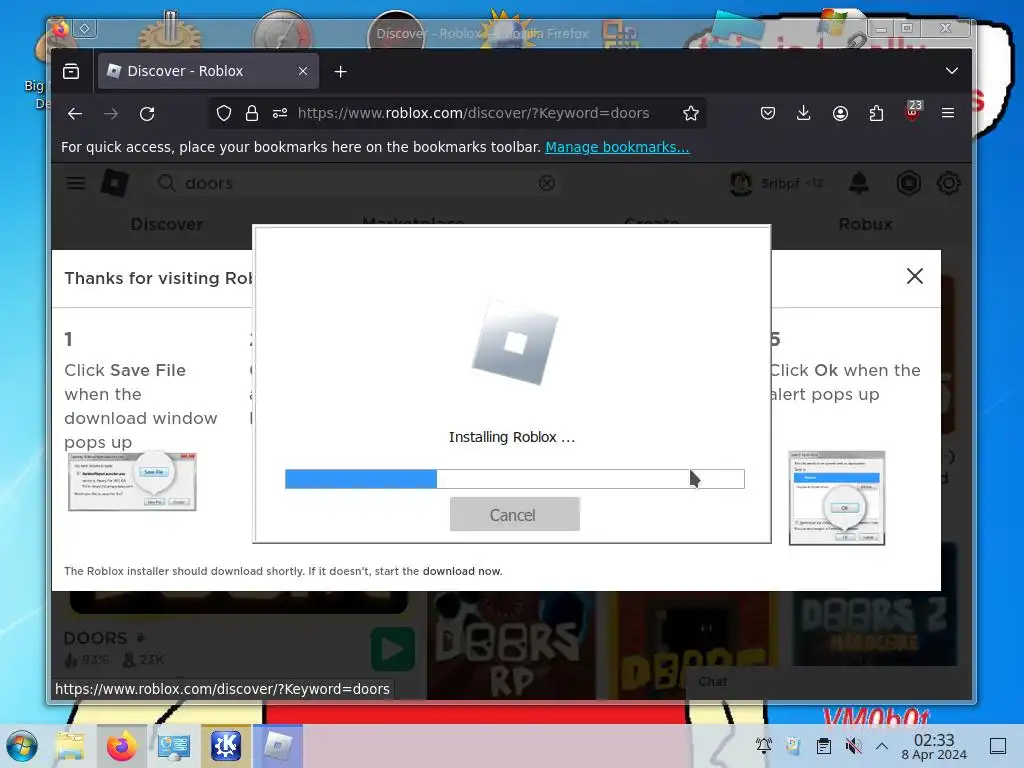Open the Robux hexagon icon

(908, 183)
